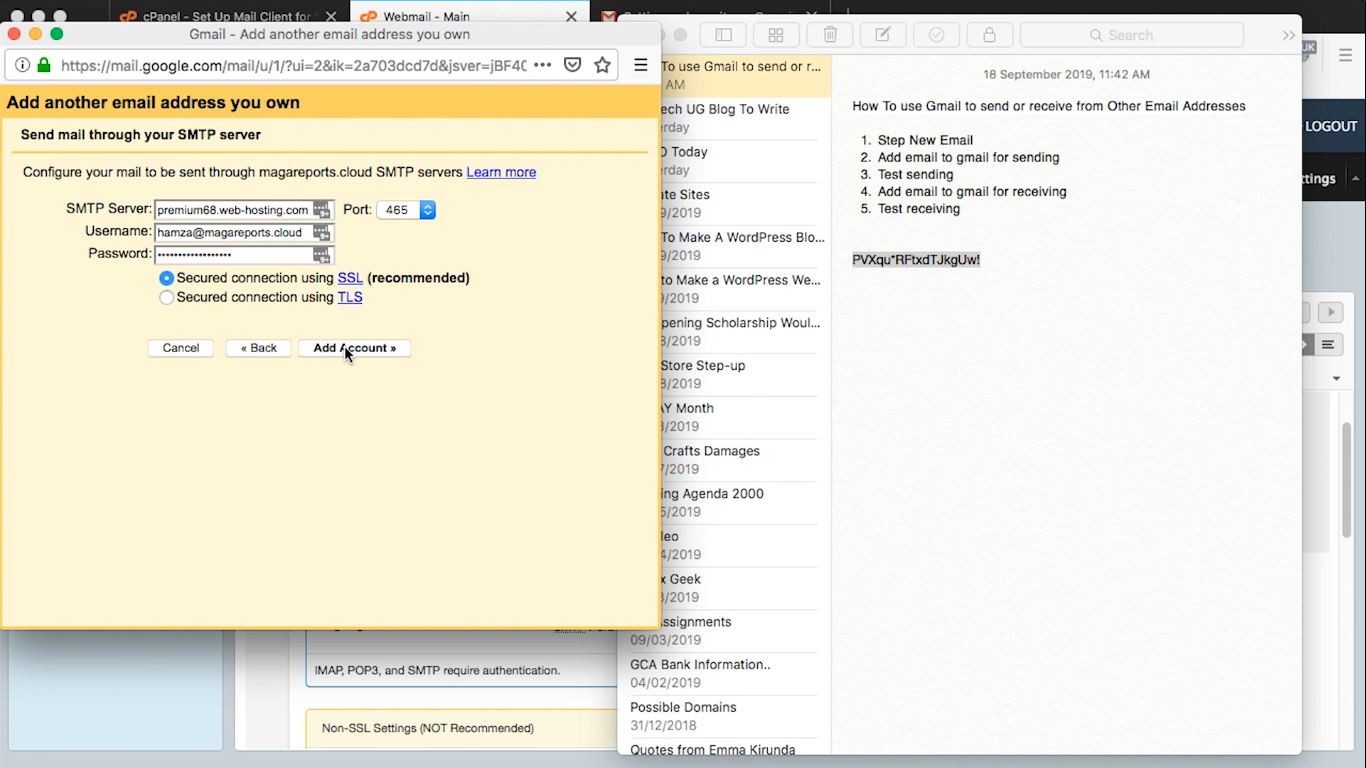Click the green padlock security icon
This screenshot has height=768, width=1366.
[x=43, y=65]
